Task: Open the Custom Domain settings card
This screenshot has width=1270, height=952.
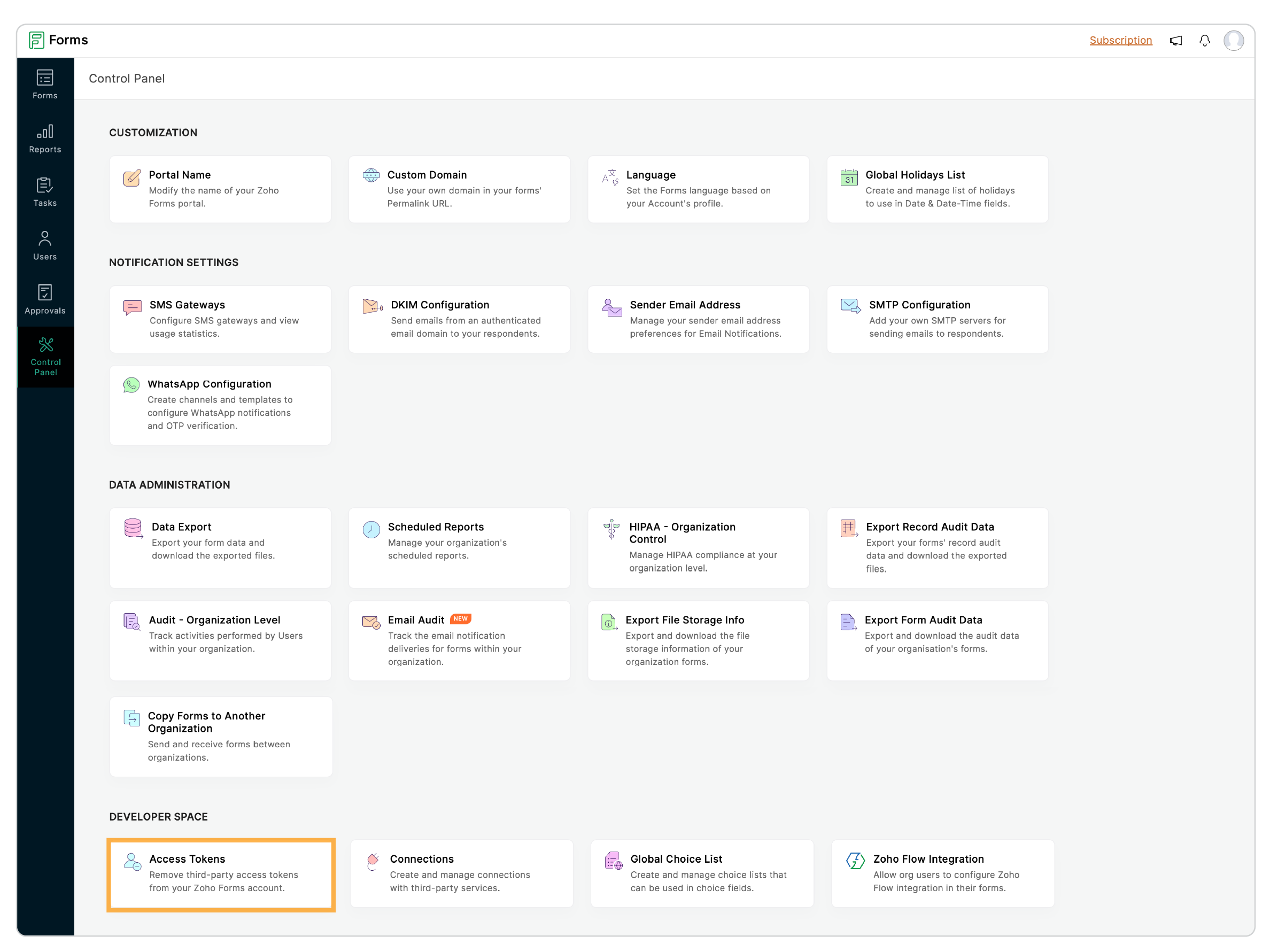Action: click(459, 189)
